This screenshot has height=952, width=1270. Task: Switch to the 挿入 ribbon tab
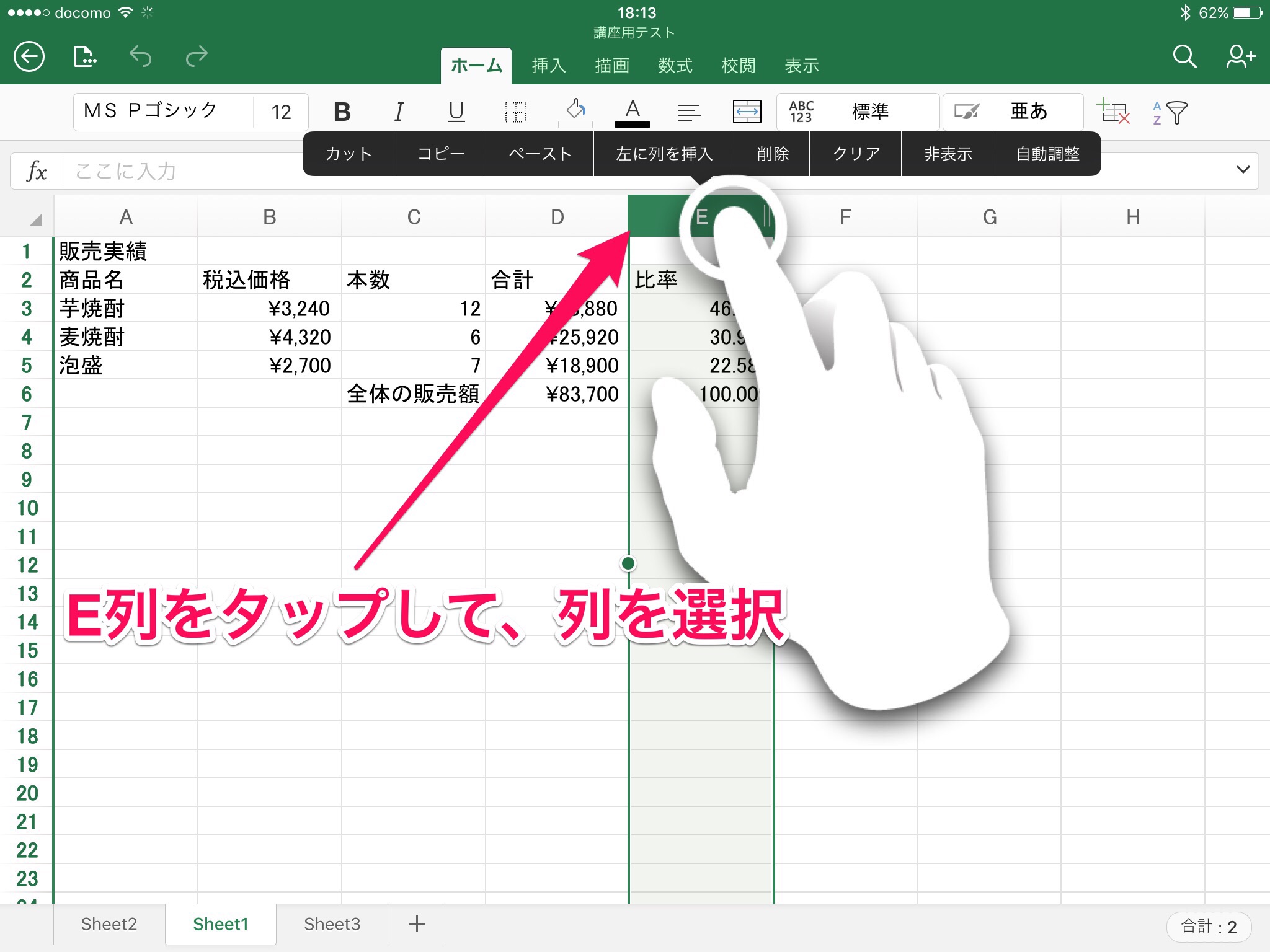click(x=548, y=66)
